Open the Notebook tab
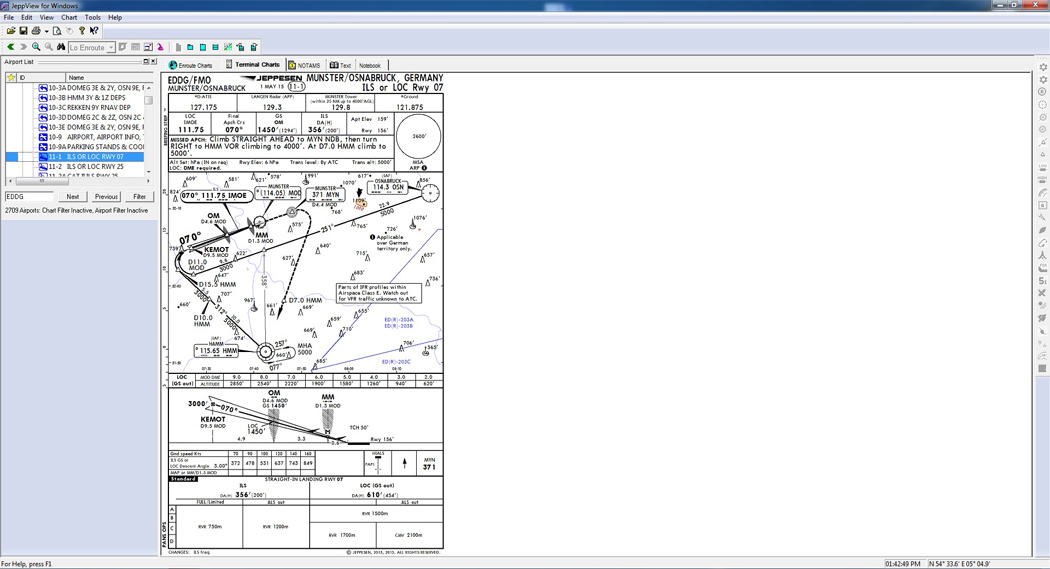The image size is (1050, 569). click(370, 65)
